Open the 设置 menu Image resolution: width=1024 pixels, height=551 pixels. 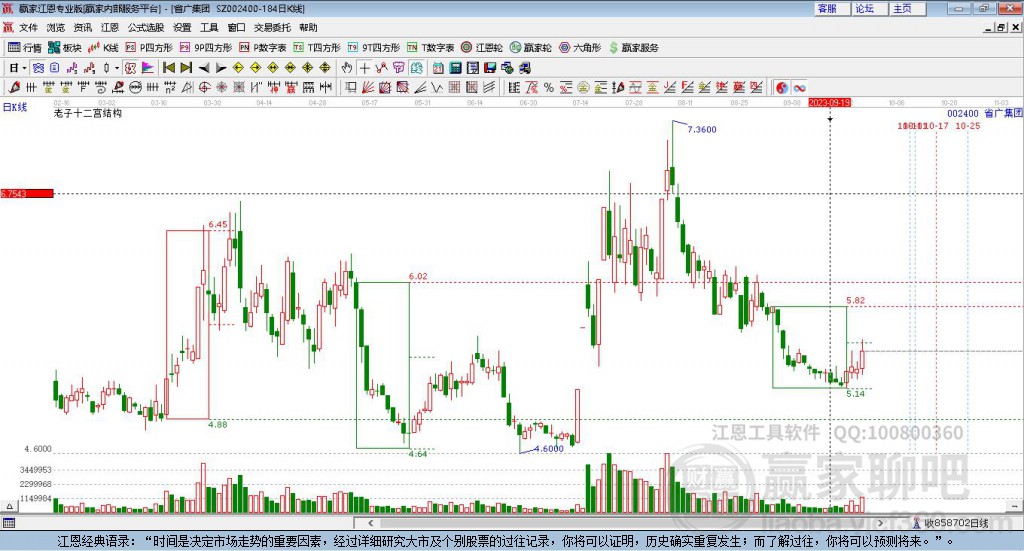pos(182,27)
